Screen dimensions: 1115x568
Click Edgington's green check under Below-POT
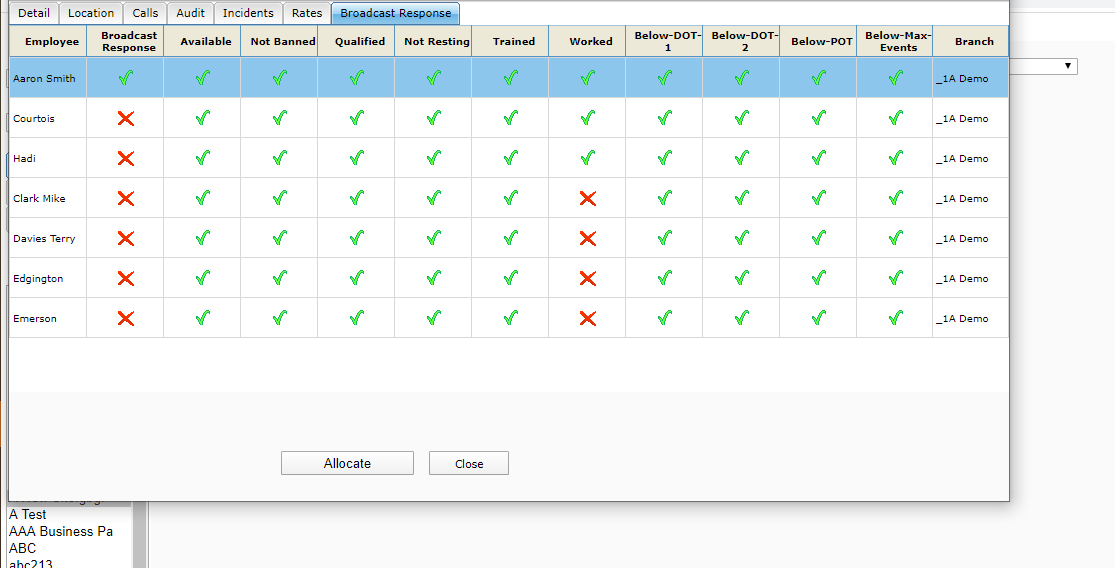click(818, 279)
